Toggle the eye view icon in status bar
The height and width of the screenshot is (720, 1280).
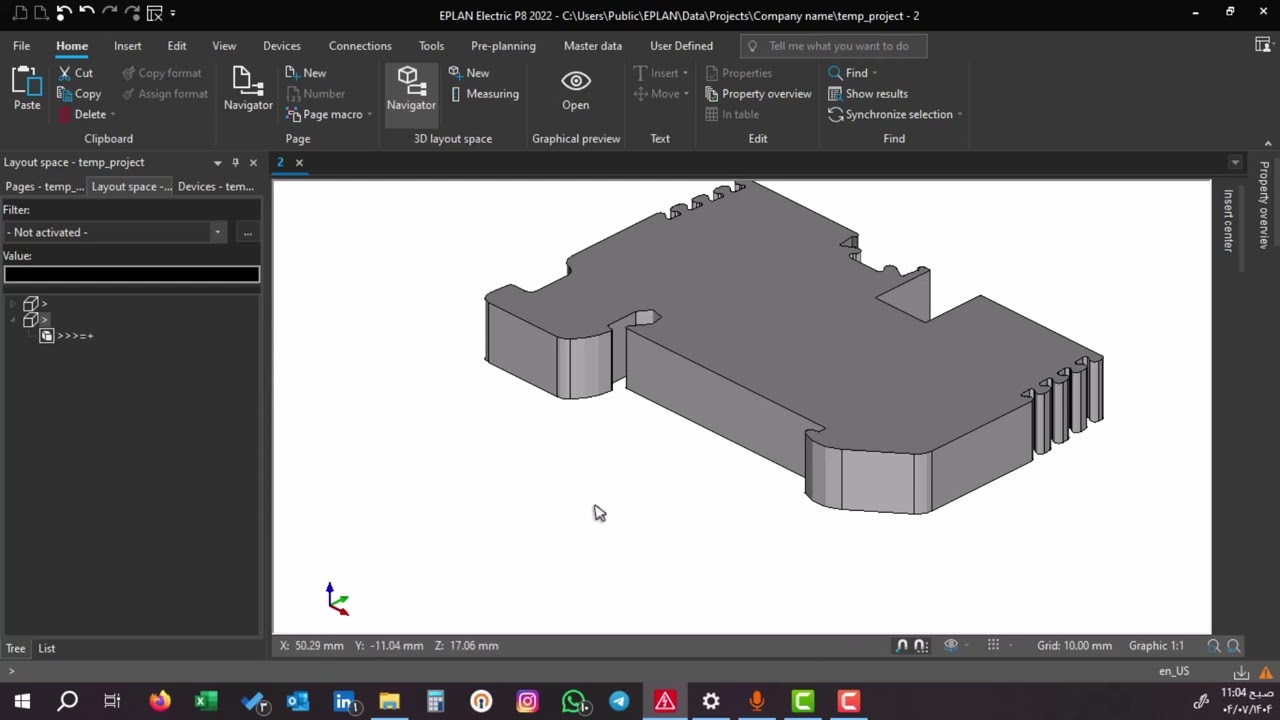click(951, 645)
